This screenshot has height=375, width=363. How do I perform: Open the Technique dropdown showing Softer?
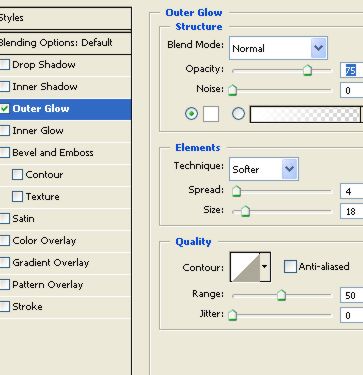click(x=264, y=169)
